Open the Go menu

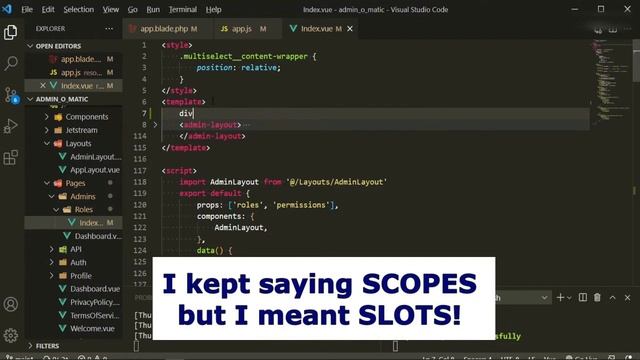pyautogui.click(x=133, y=9)
